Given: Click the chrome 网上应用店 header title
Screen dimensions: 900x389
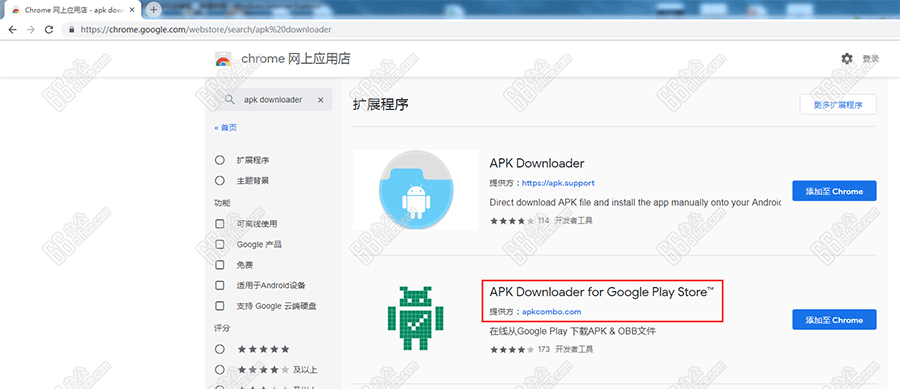Looking at the screenshot, I should (296, 59).
